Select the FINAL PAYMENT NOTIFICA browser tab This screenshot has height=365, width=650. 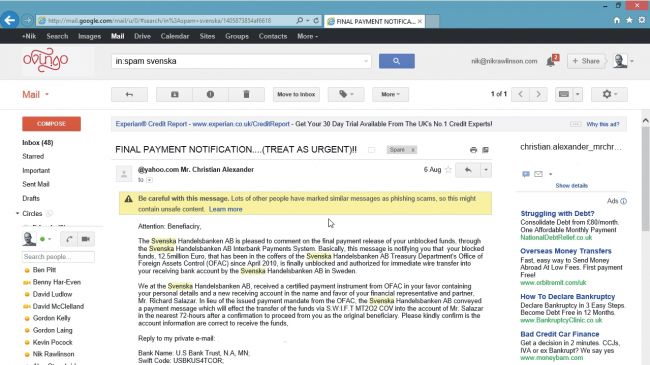(374, 21)
